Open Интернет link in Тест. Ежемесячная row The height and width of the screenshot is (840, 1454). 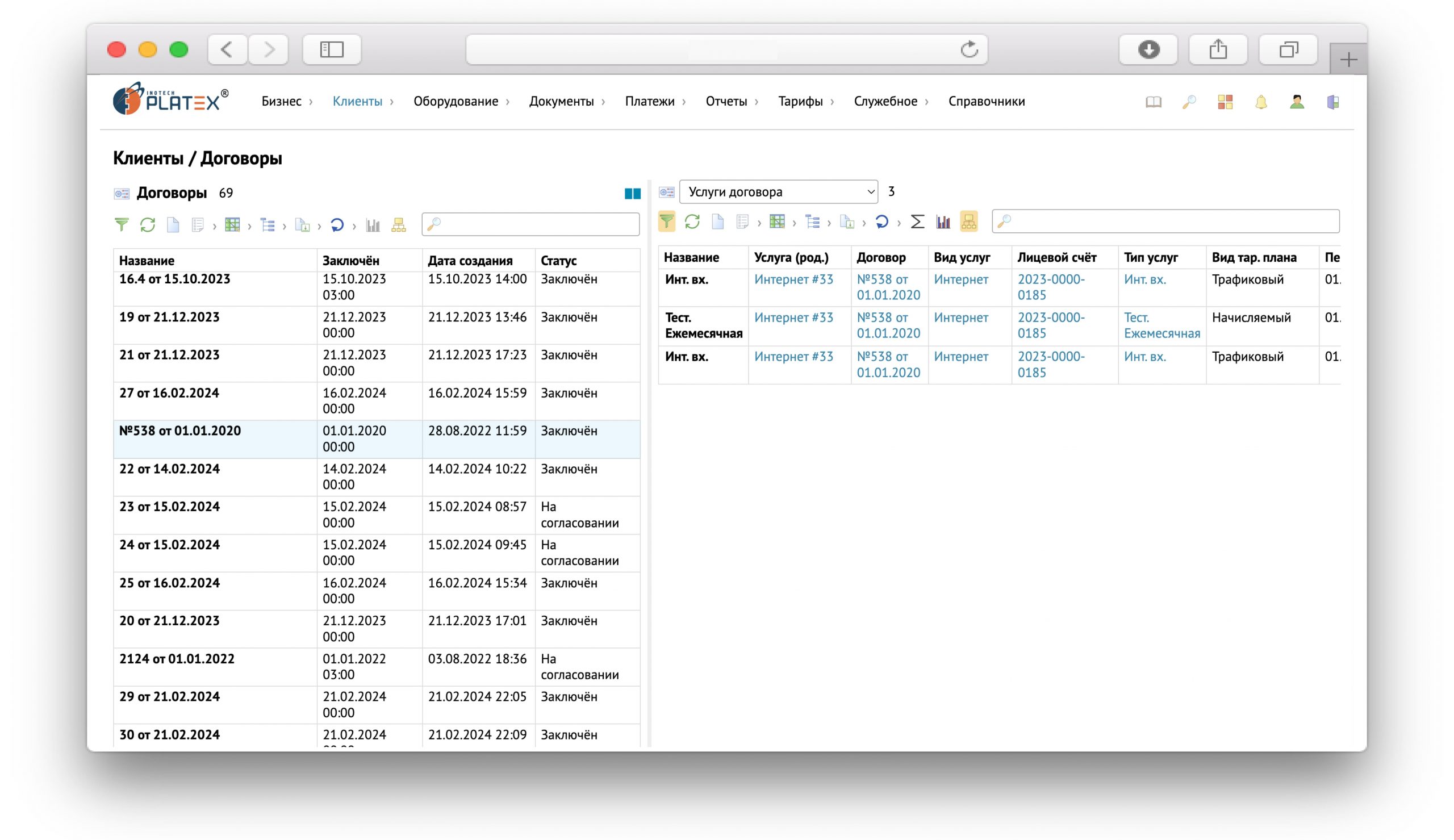point(961,318)
